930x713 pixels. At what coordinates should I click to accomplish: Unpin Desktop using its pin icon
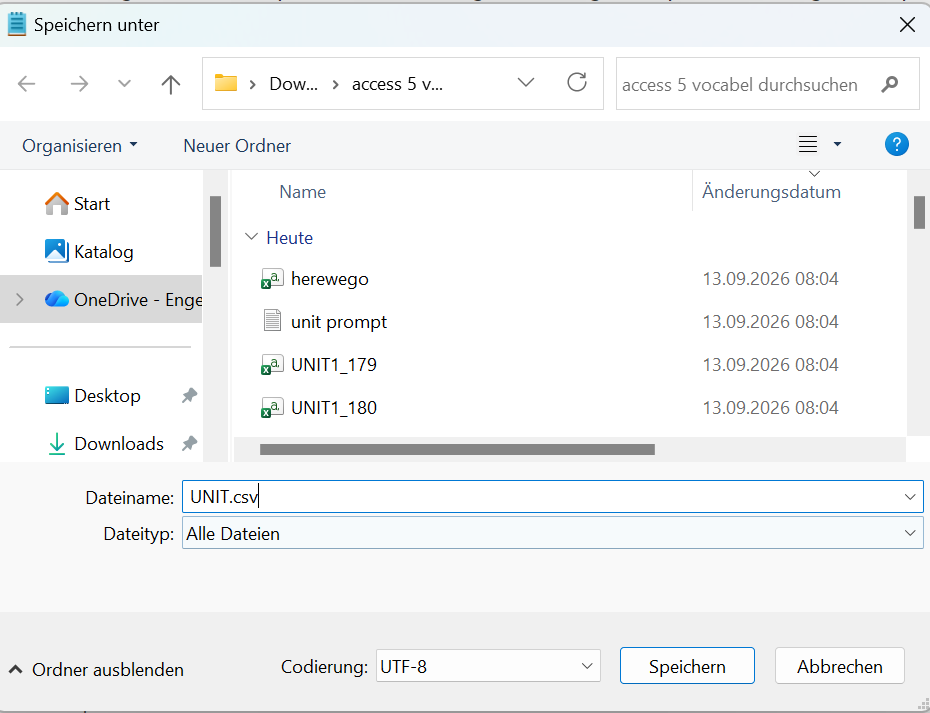(x=189, y=396)
